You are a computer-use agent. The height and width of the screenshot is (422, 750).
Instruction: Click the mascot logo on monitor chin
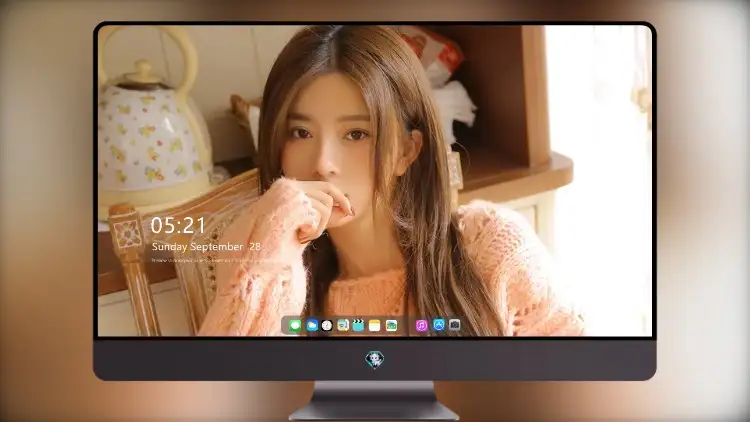(375, 359)
